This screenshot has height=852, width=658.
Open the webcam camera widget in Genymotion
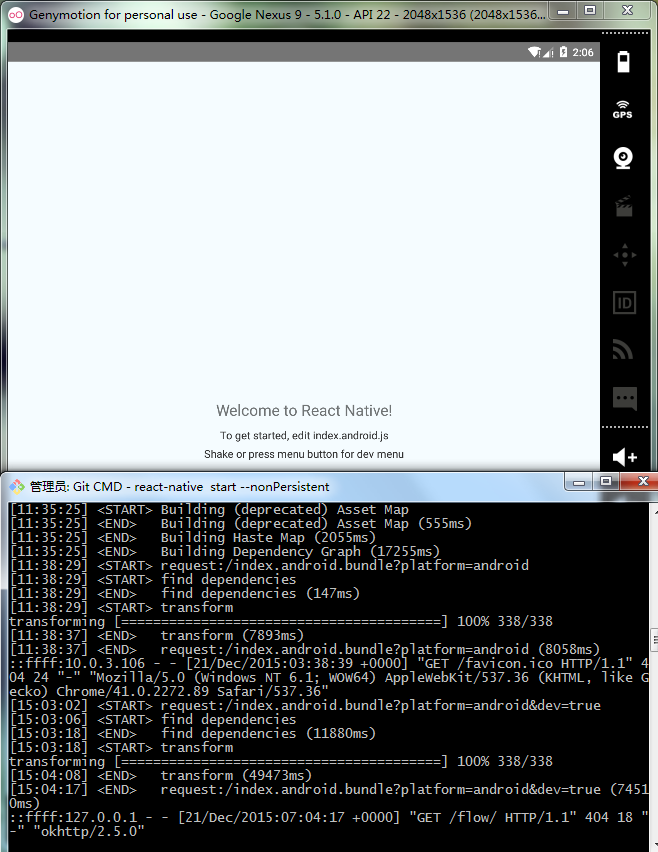623,158
